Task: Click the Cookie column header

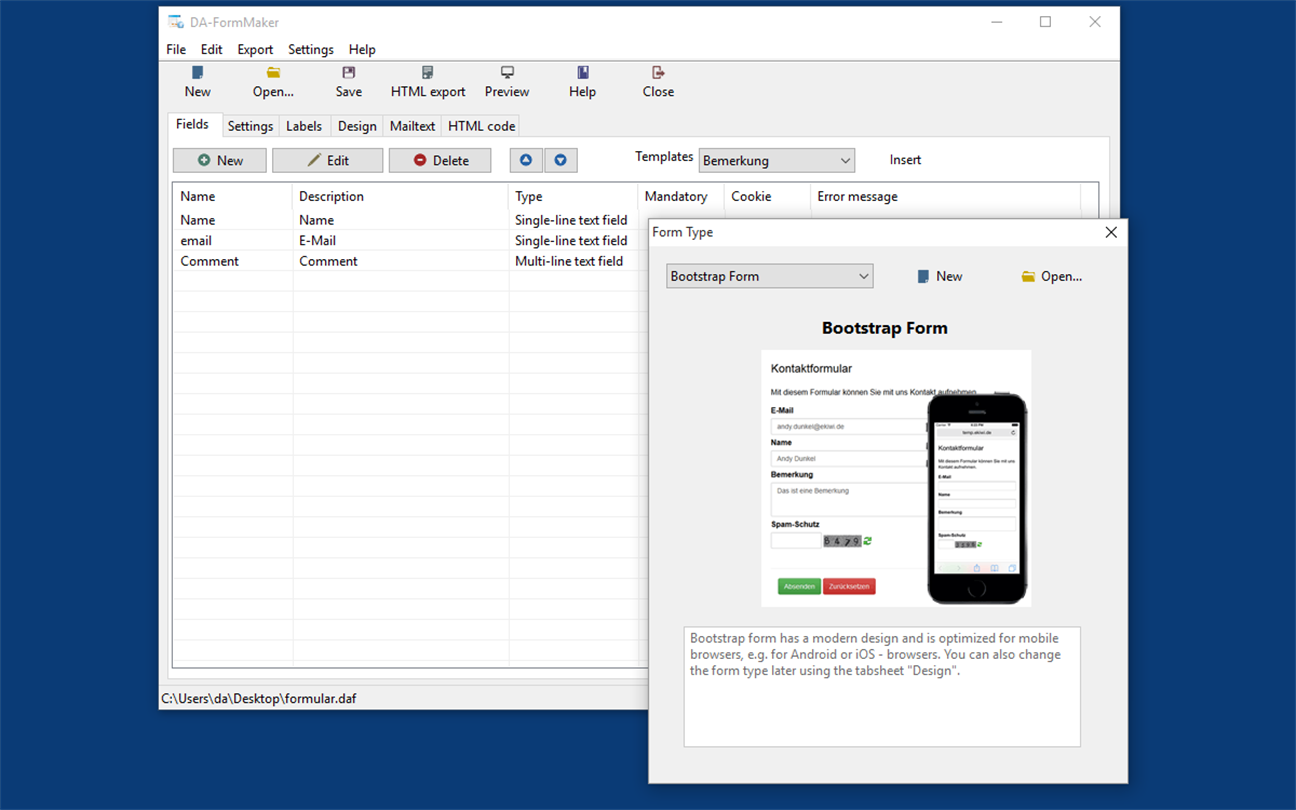Action: 767,196
